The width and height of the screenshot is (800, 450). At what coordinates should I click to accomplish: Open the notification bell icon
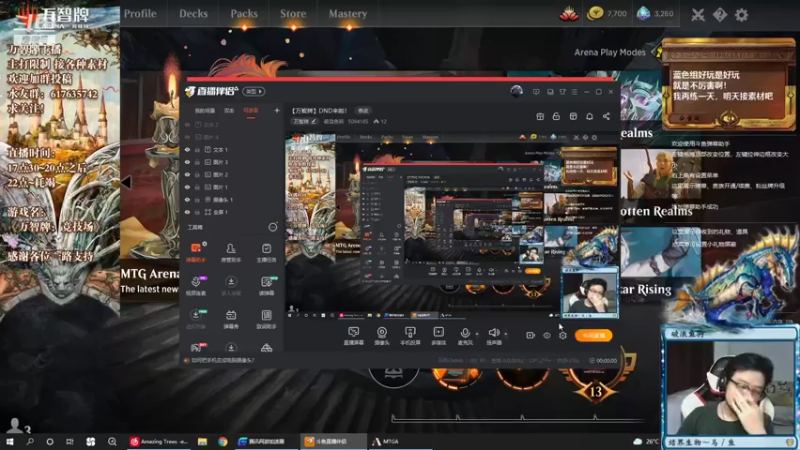pos(589,116)
